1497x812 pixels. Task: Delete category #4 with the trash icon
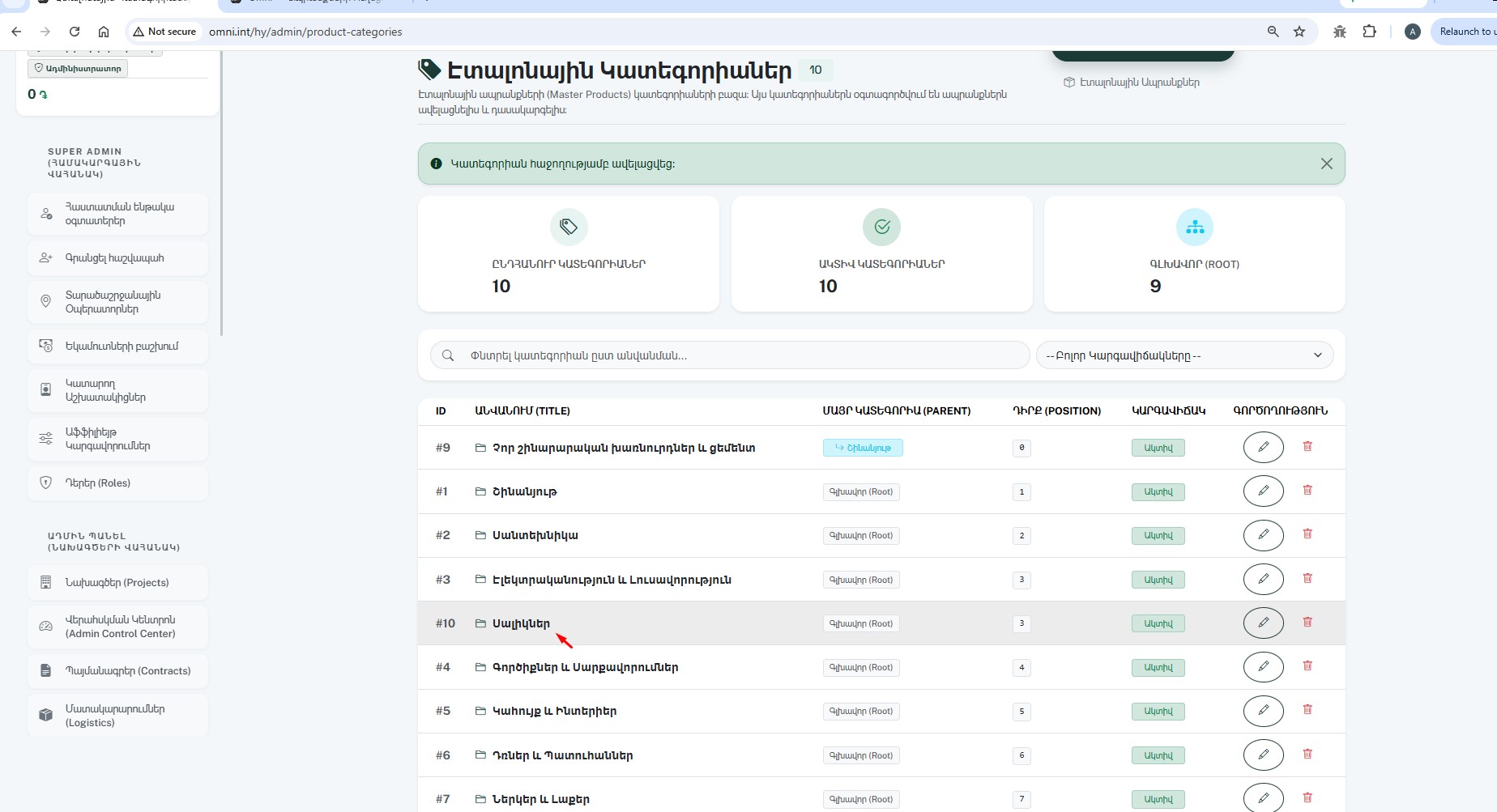click(1307, 665)
